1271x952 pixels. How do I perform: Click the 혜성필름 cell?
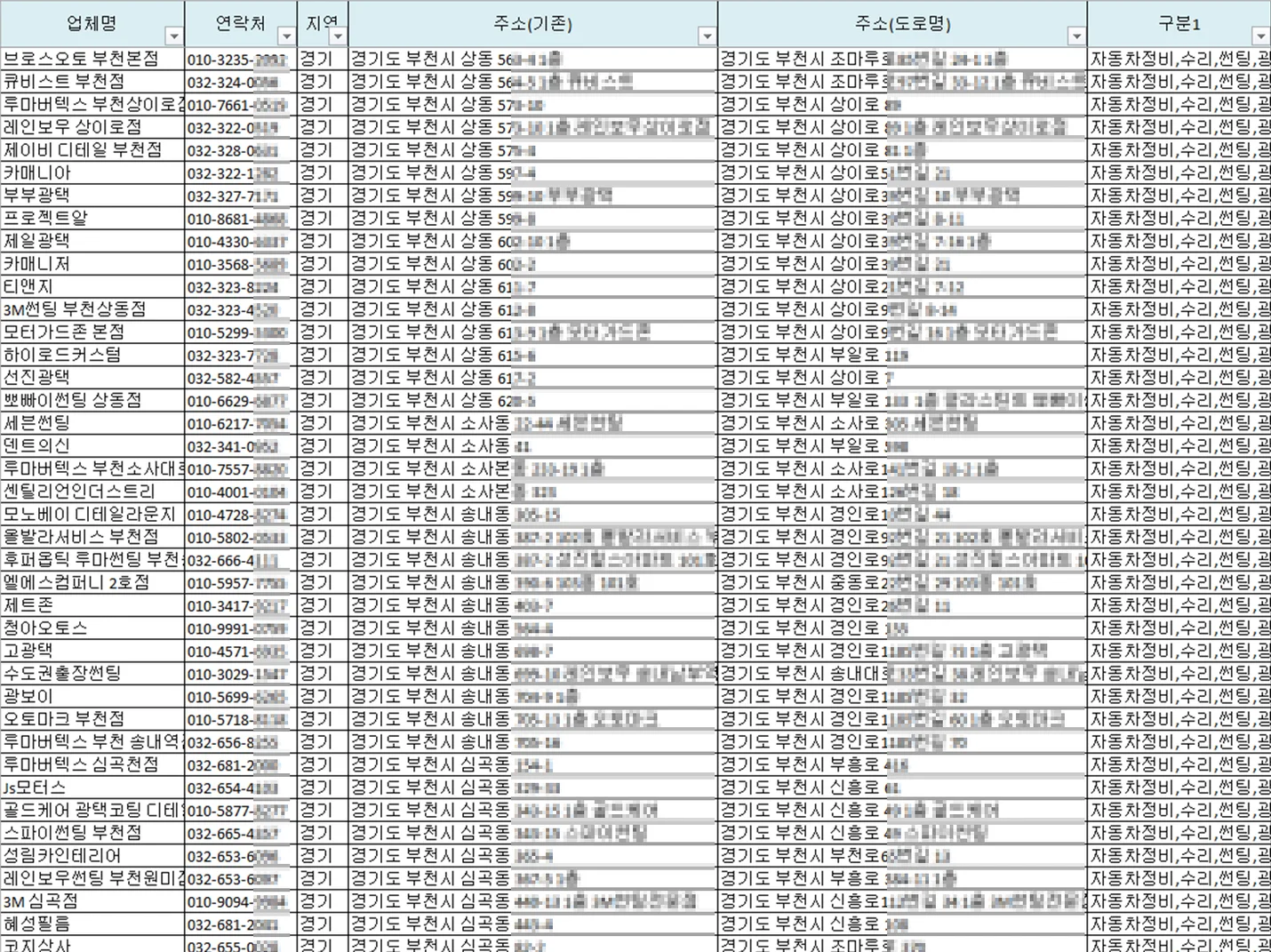click(92, 924)
